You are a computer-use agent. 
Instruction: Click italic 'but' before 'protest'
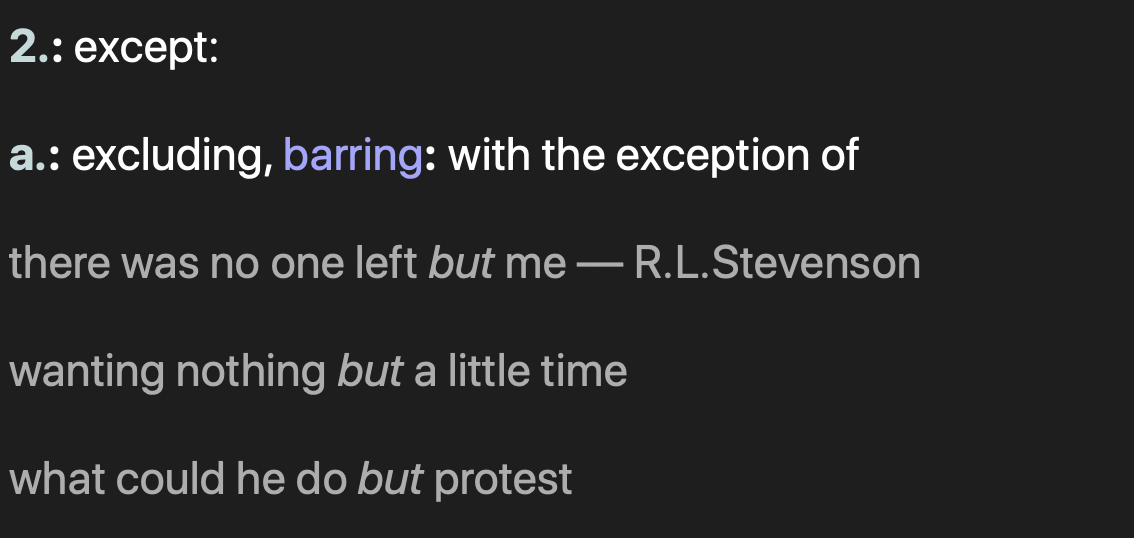(391, 479)
